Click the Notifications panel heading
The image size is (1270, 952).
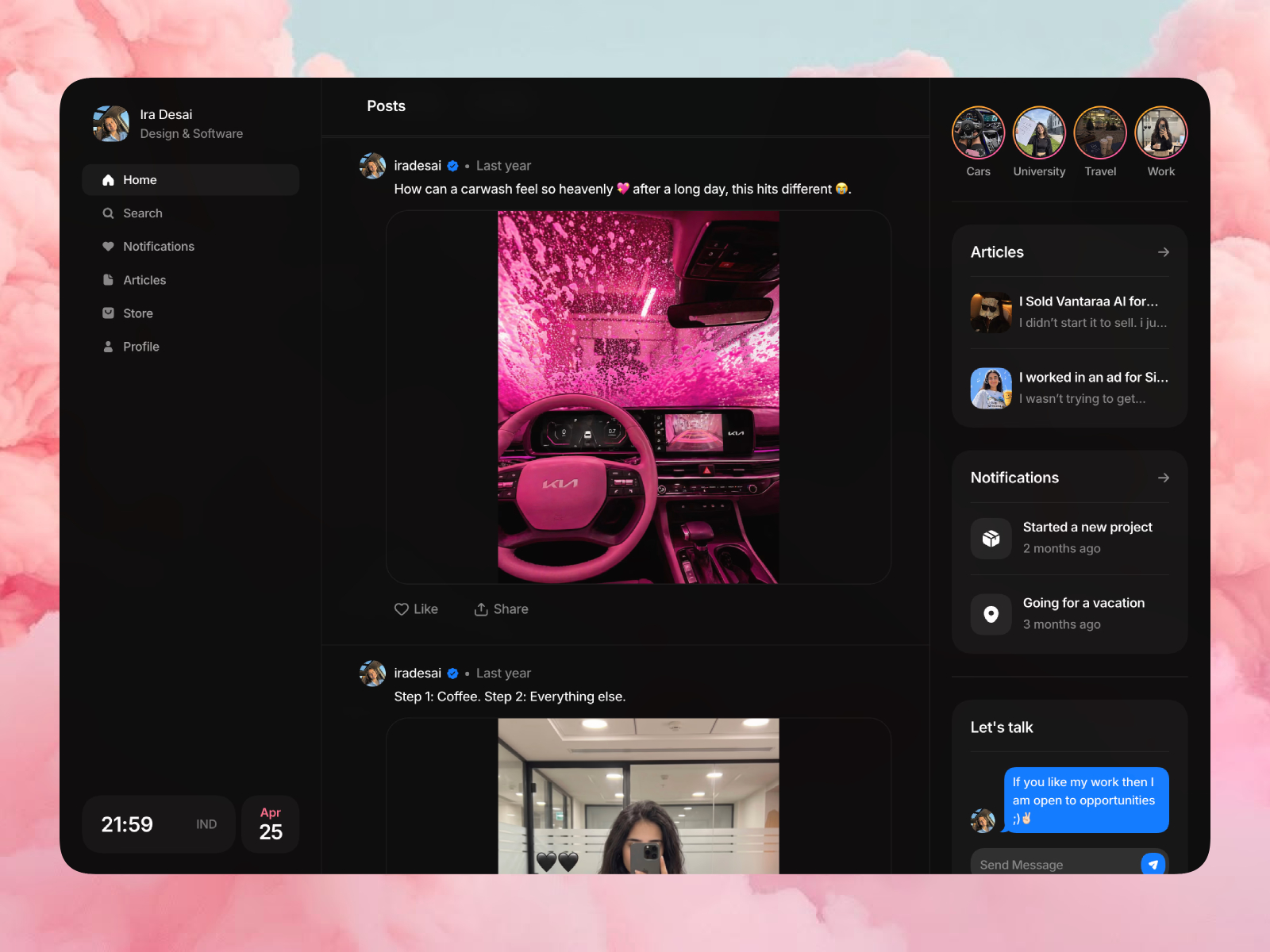pyautogui.click(x=1014, y=478)
